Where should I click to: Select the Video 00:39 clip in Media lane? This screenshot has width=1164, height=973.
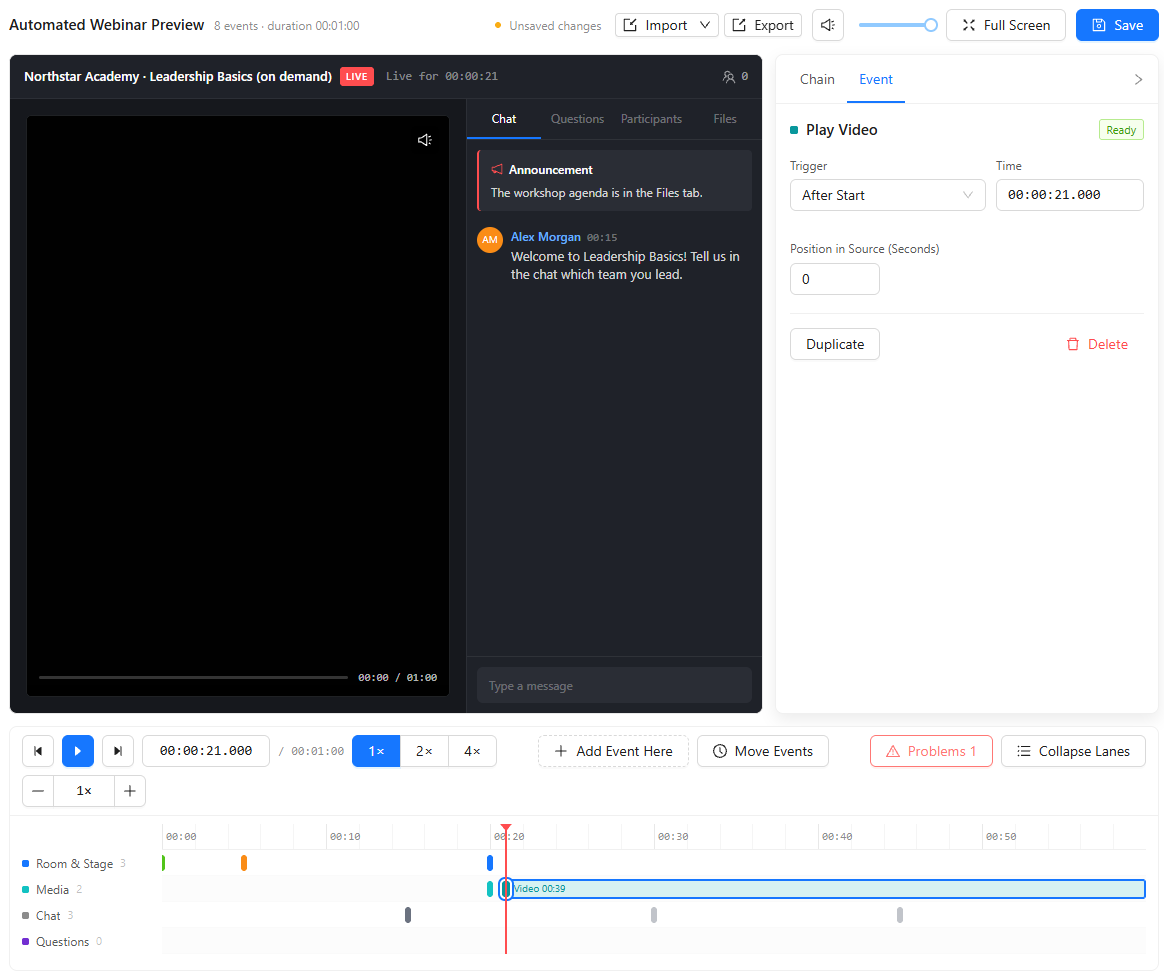[825, 889]
